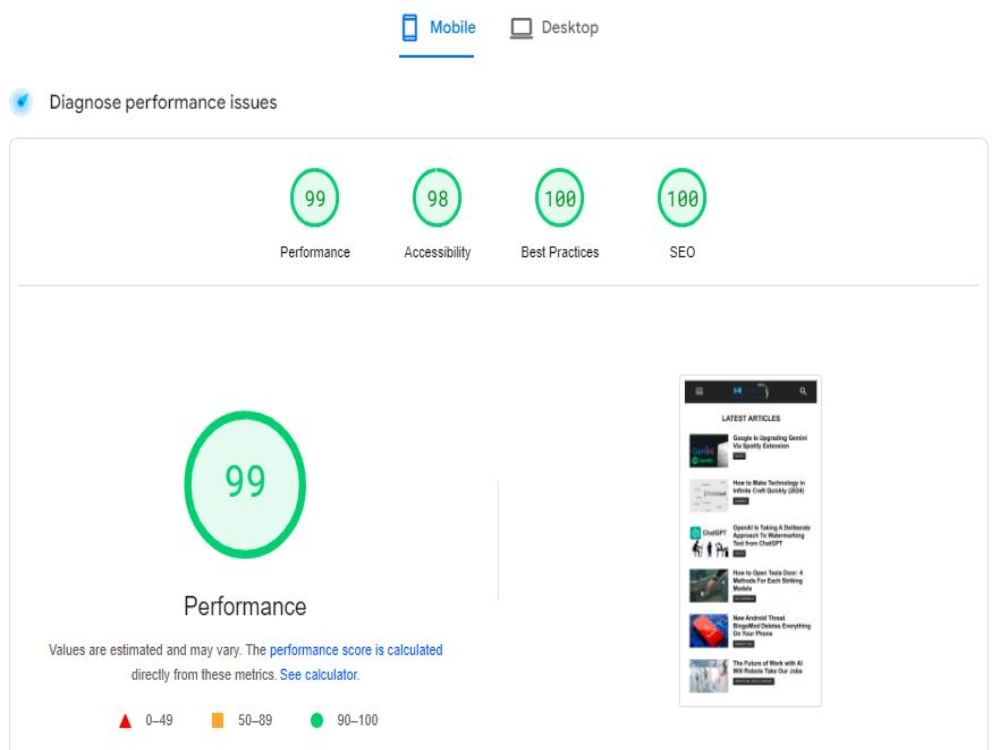Open the 'See calculator' link
Viewport: 1000px width, 750px height.
[318, 675]
